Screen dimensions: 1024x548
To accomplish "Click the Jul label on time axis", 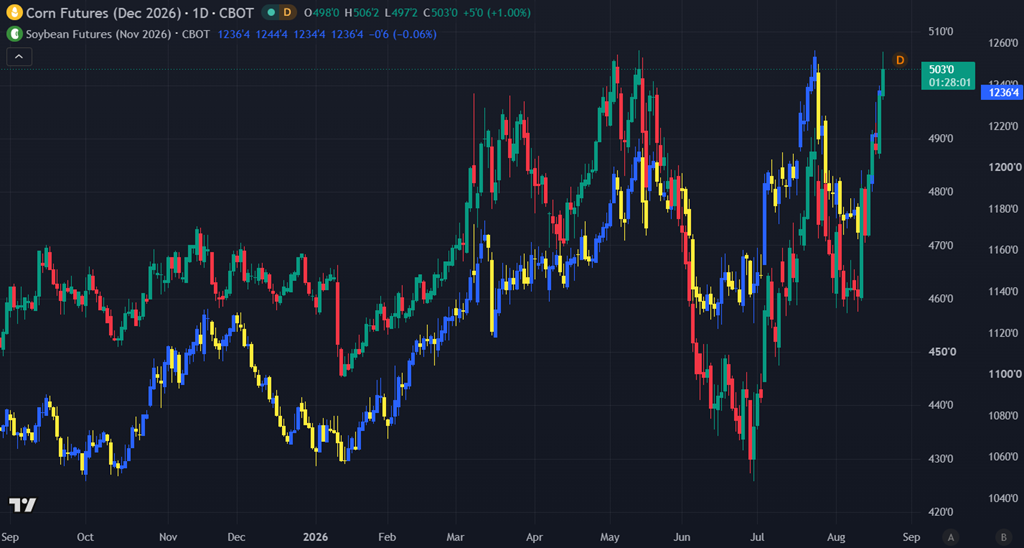I will point(757,538).
